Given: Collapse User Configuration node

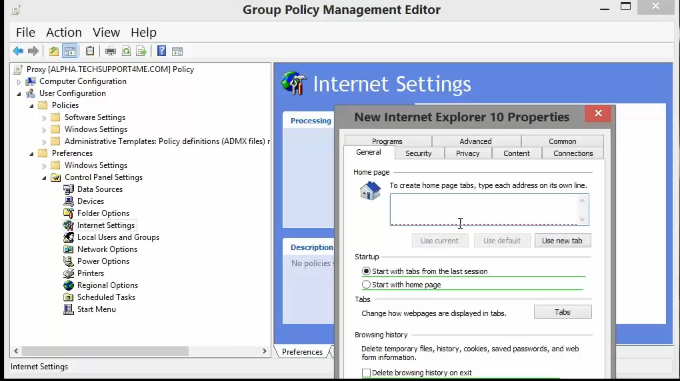Looking at the screenshot, I should (19, 94).
